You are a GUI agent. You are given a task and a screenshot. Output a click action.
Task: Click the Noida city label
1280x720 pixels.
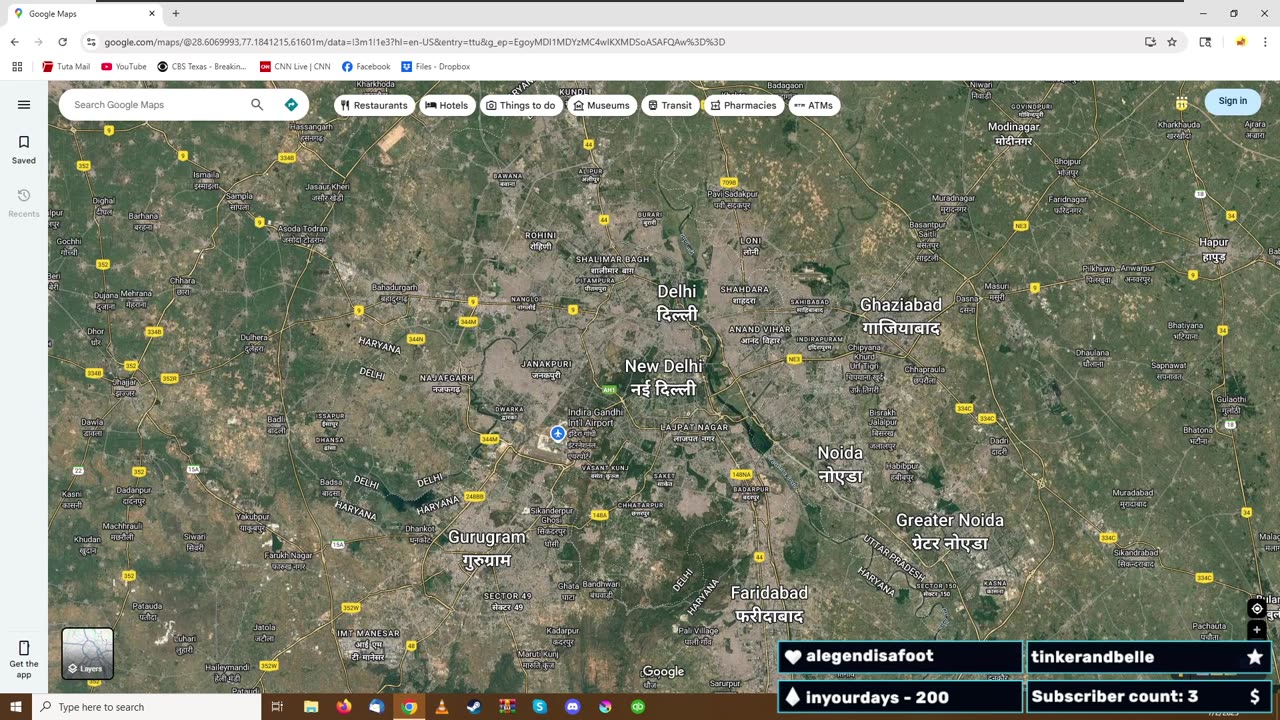[840, 464]
